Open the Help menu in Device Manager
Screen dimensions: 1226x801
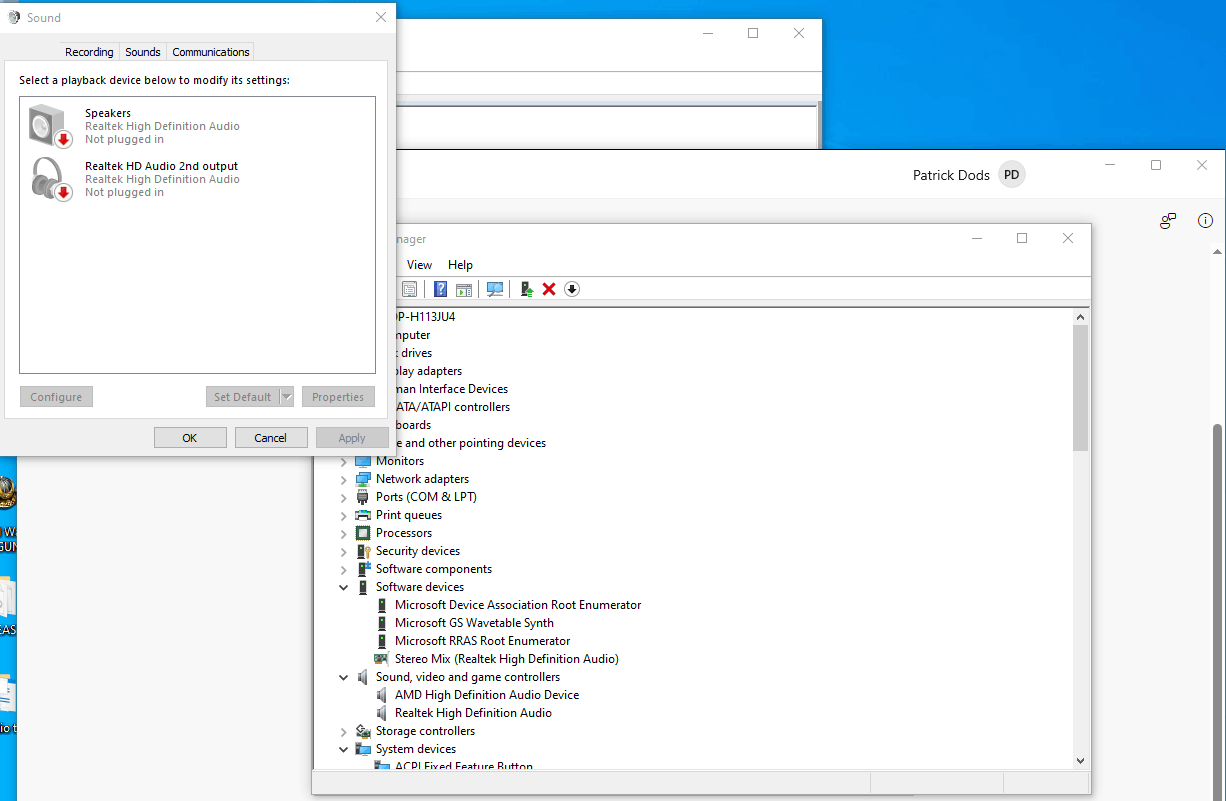point(460,265)
